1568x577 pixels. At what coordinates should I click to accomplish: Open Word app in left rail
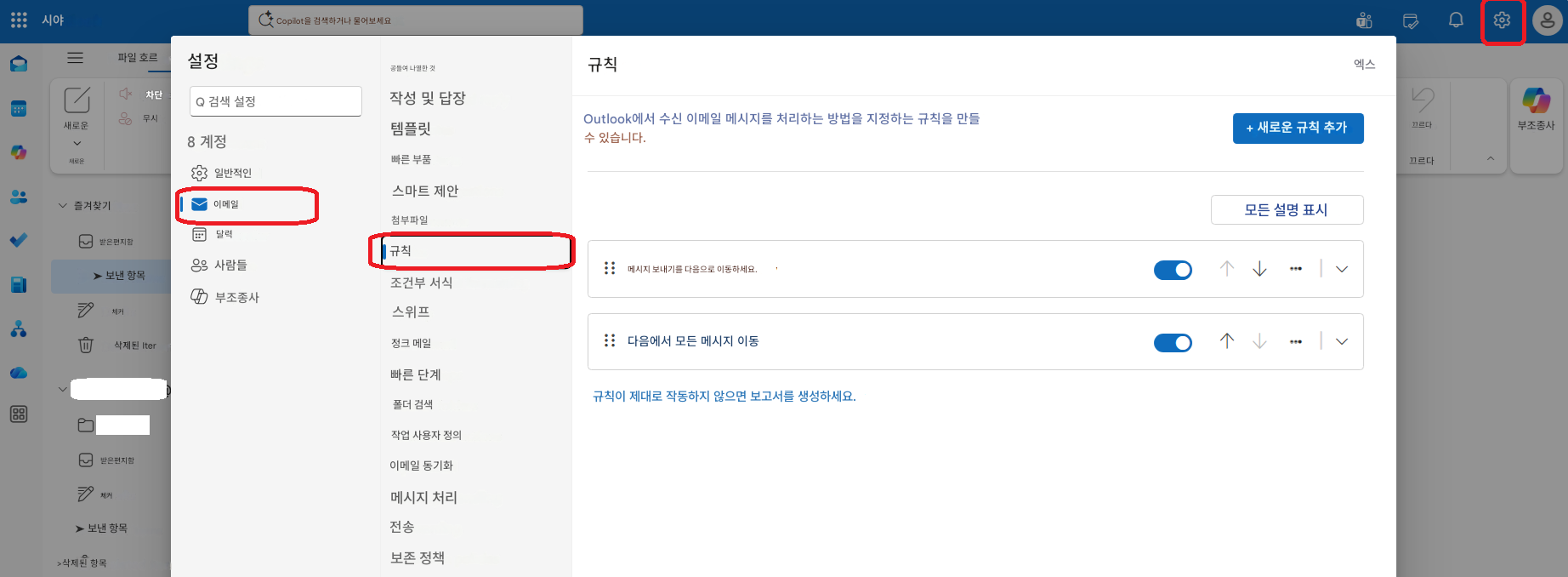[x=19, y=284]
